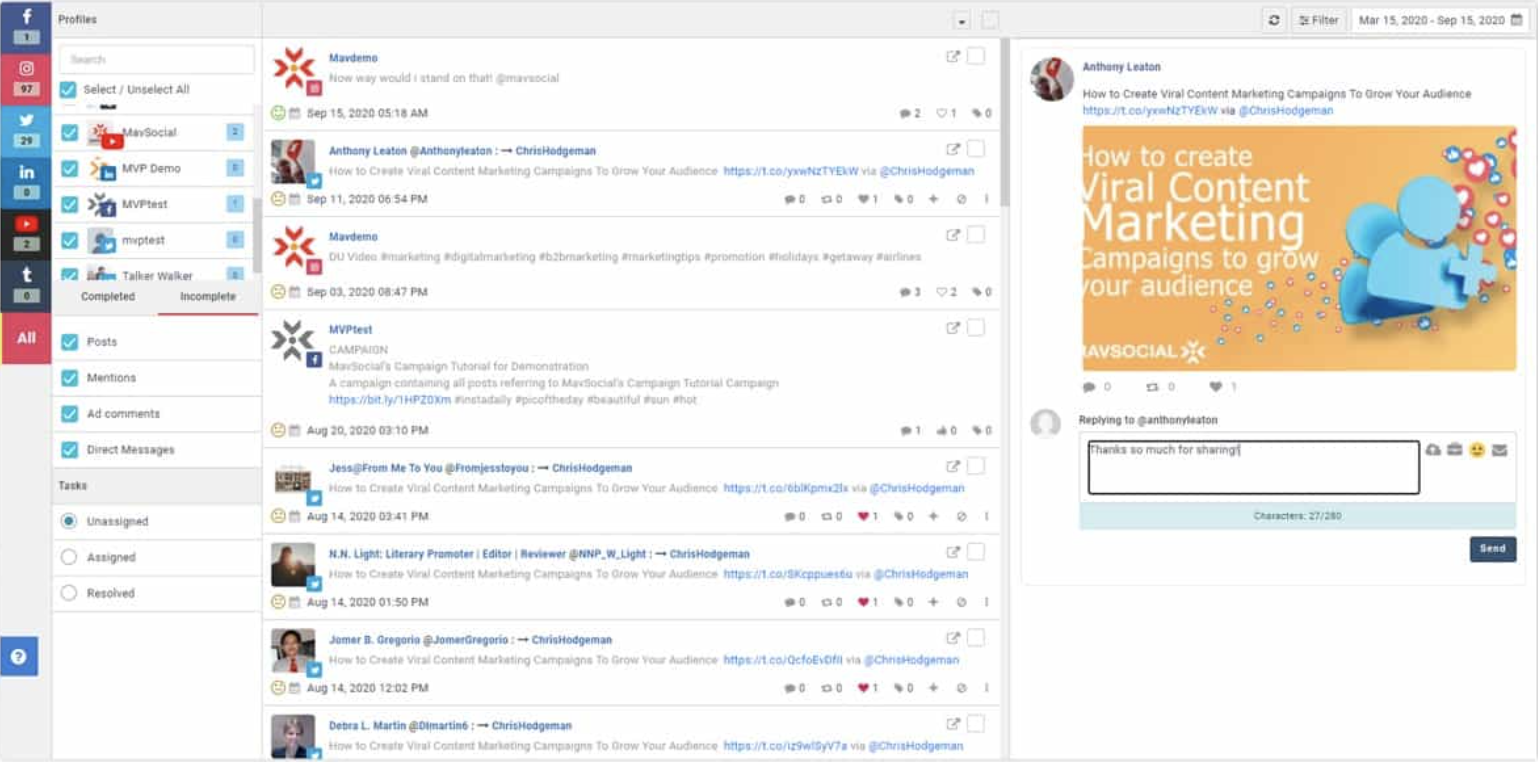Switch to the Completed tab
Image resolution: width=1538 pixels, height=762 pixels.
point(107,296)
